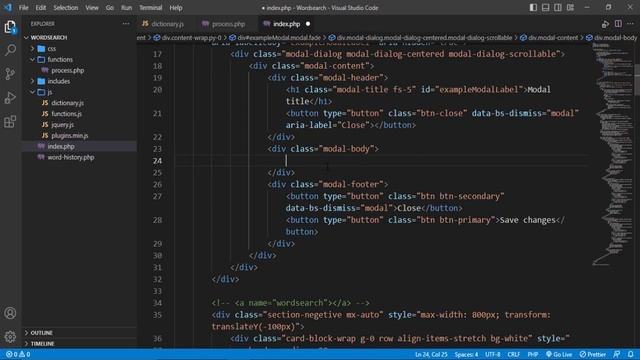Click the UTF-8 encoding status item

click(x=493, y=354)
